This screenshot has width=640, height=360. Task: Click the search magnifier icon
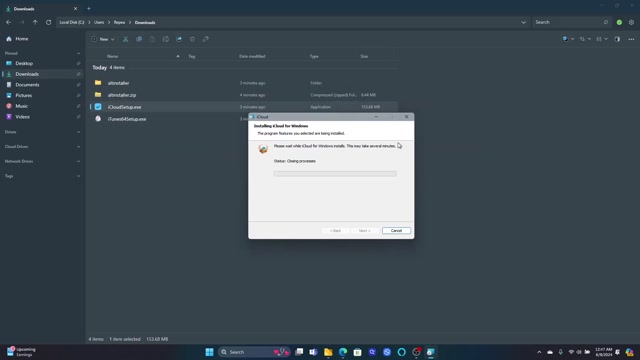click(606, 22)
